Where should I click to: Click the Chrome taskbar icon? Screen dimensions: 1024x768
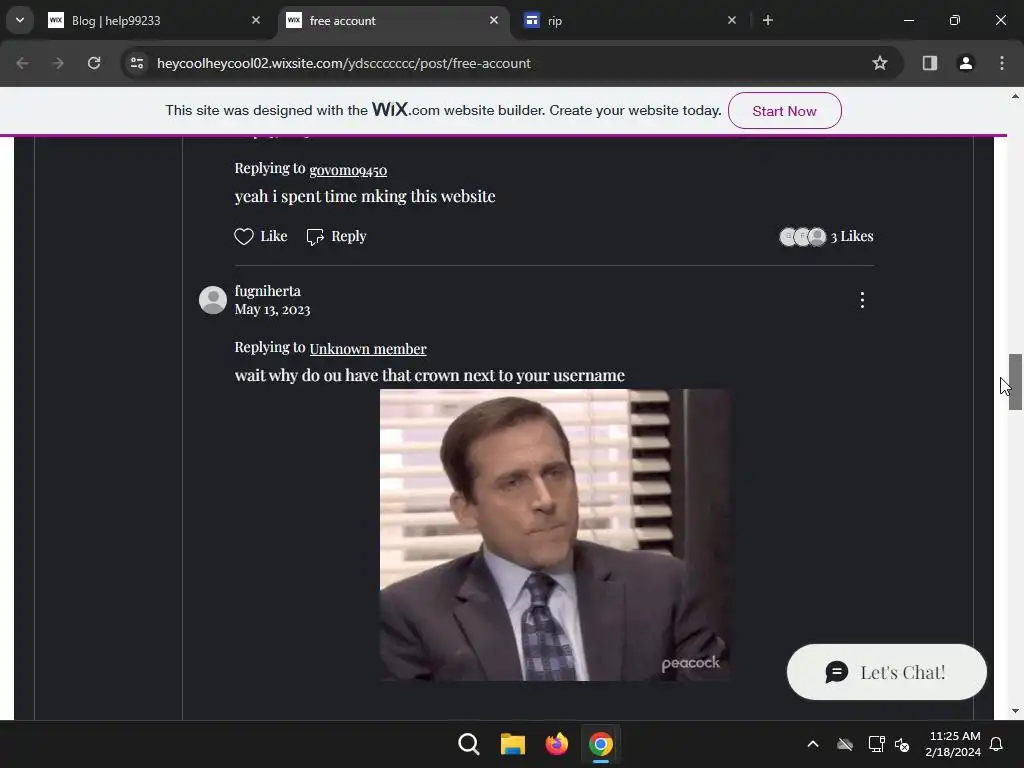(600, 744)
